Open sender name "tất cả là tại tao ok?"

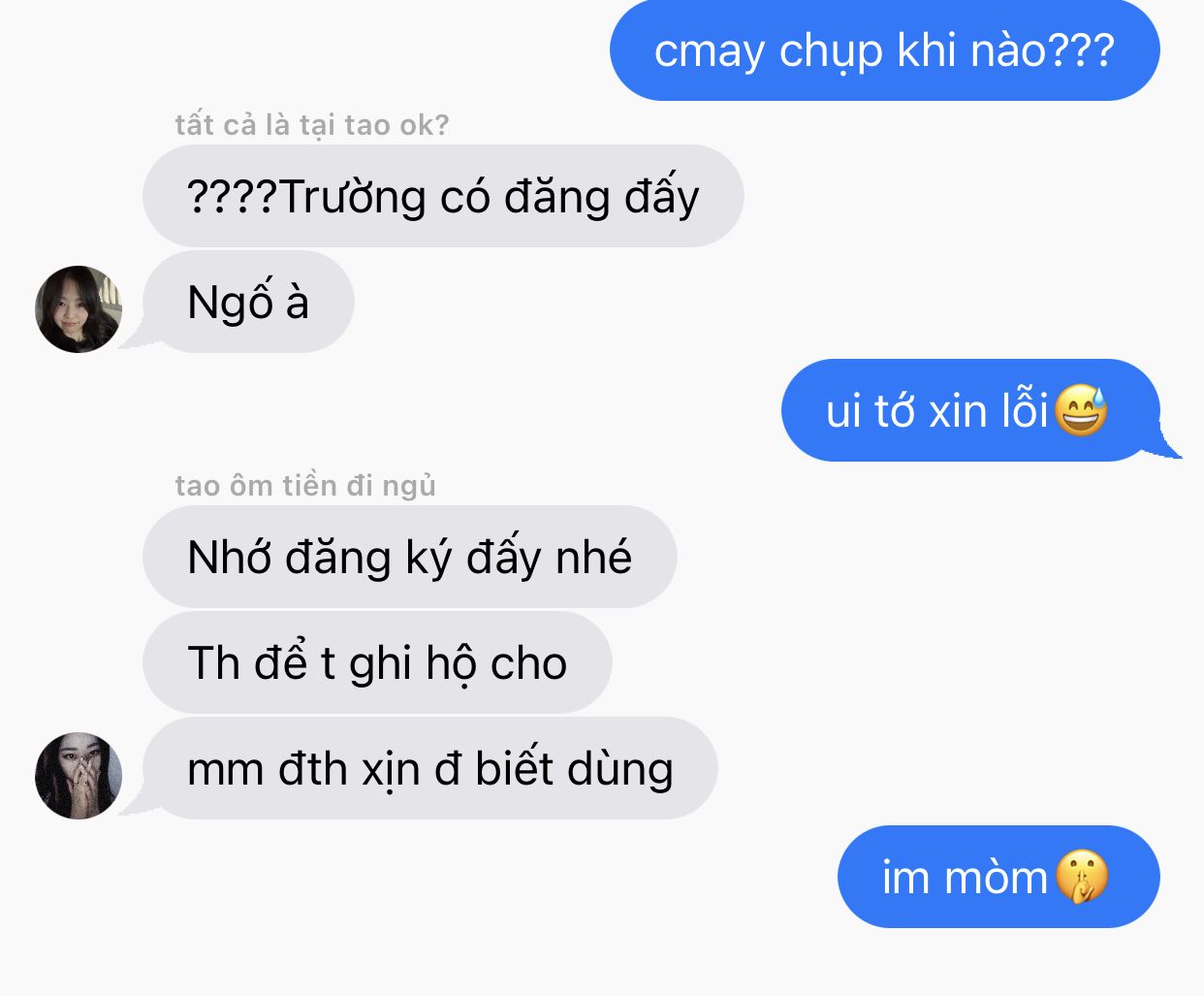click(x=312, y=125)
